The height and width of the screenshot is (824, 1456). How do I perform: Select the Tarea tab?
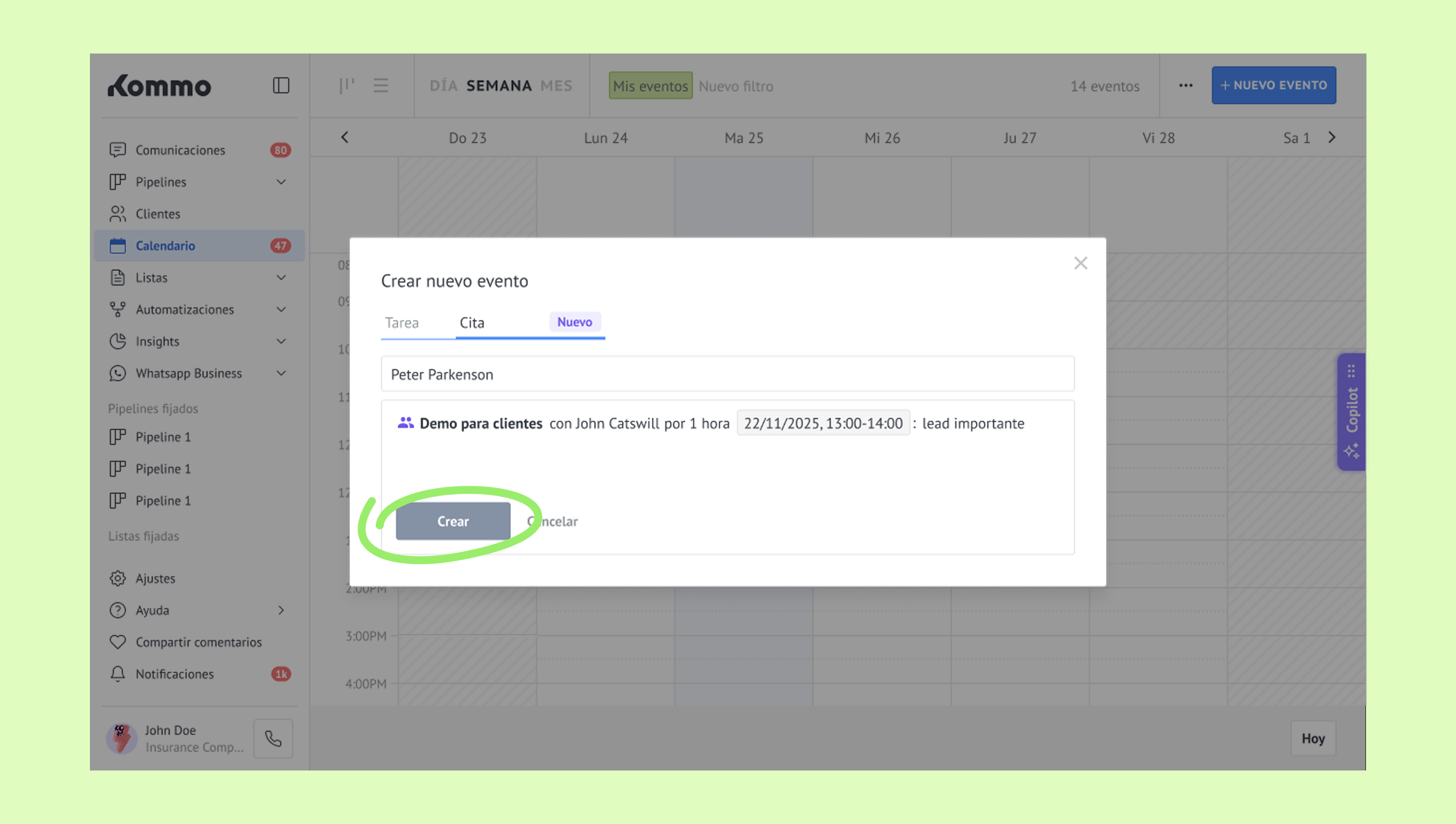tap(402, 323)
